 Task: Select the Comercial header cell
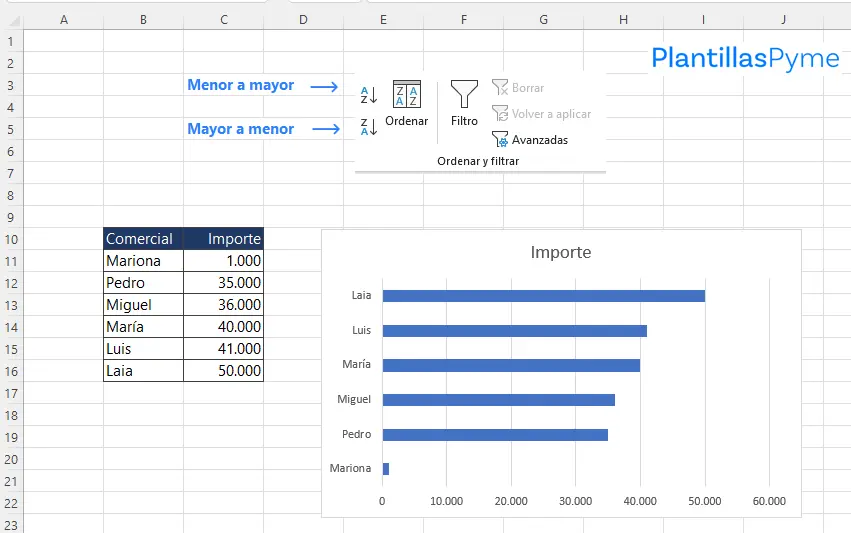[143, 239]
